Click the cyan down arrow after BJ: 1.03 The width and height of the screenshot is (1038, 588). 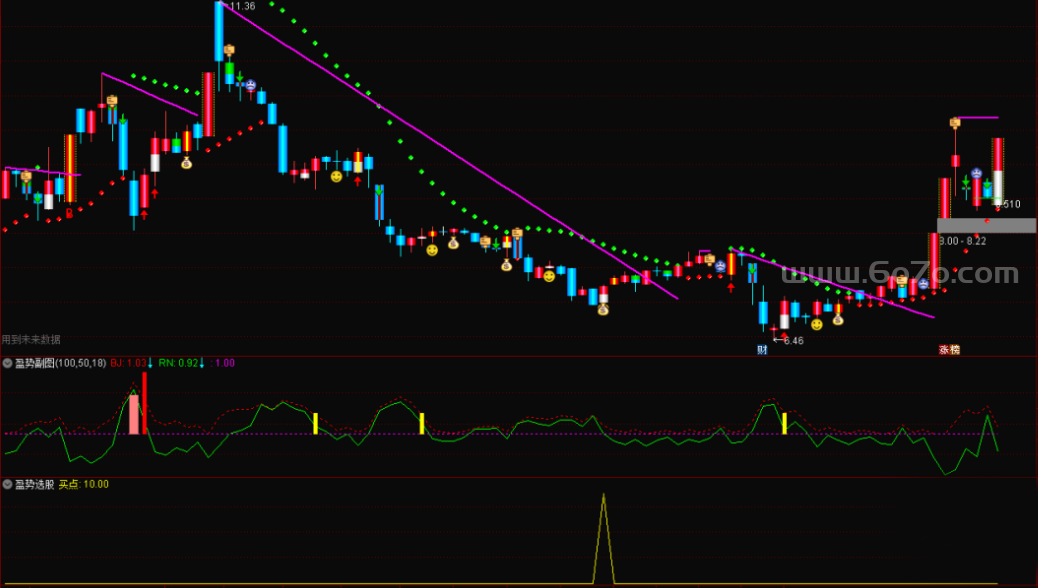click(x=150, y=363)
